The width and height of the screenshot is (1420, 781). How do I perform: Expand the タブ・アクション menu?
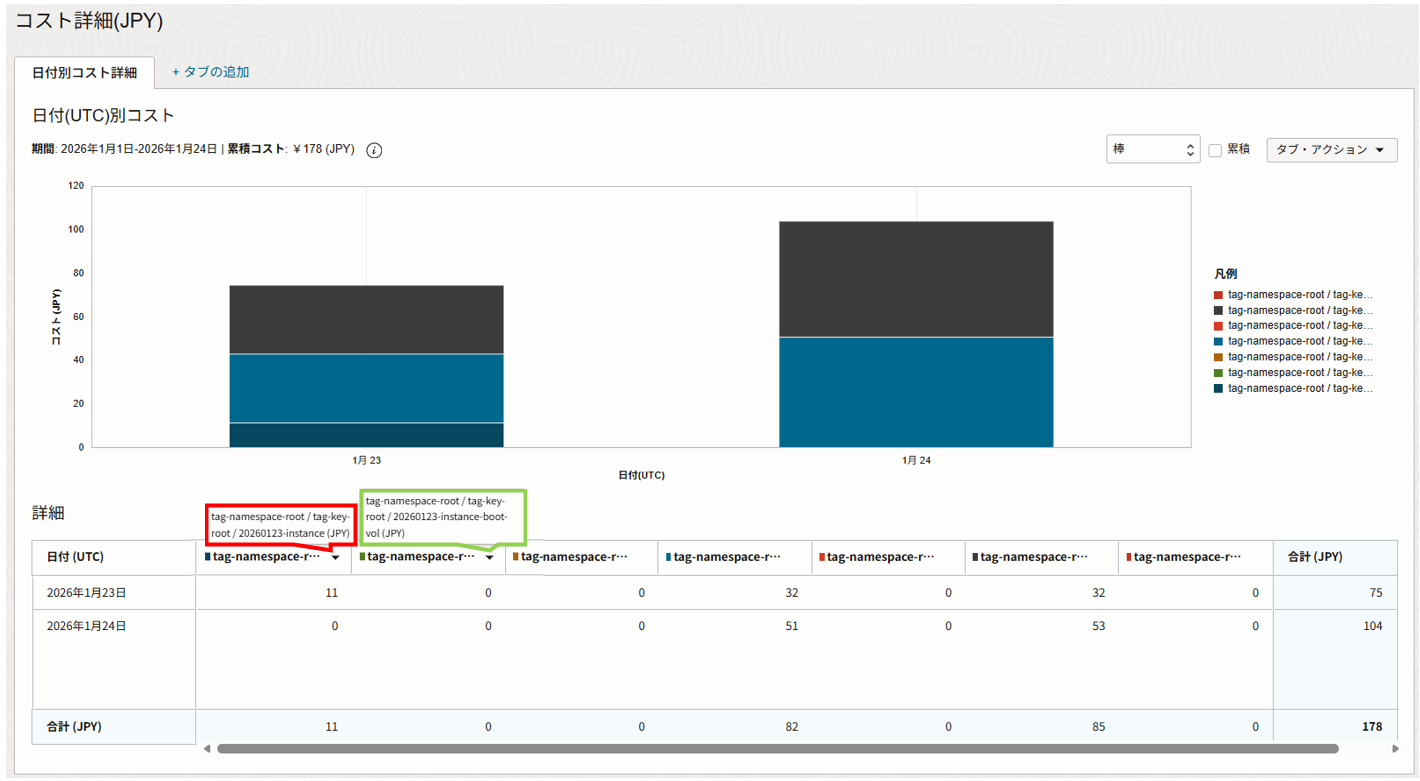coord(1331,150)
